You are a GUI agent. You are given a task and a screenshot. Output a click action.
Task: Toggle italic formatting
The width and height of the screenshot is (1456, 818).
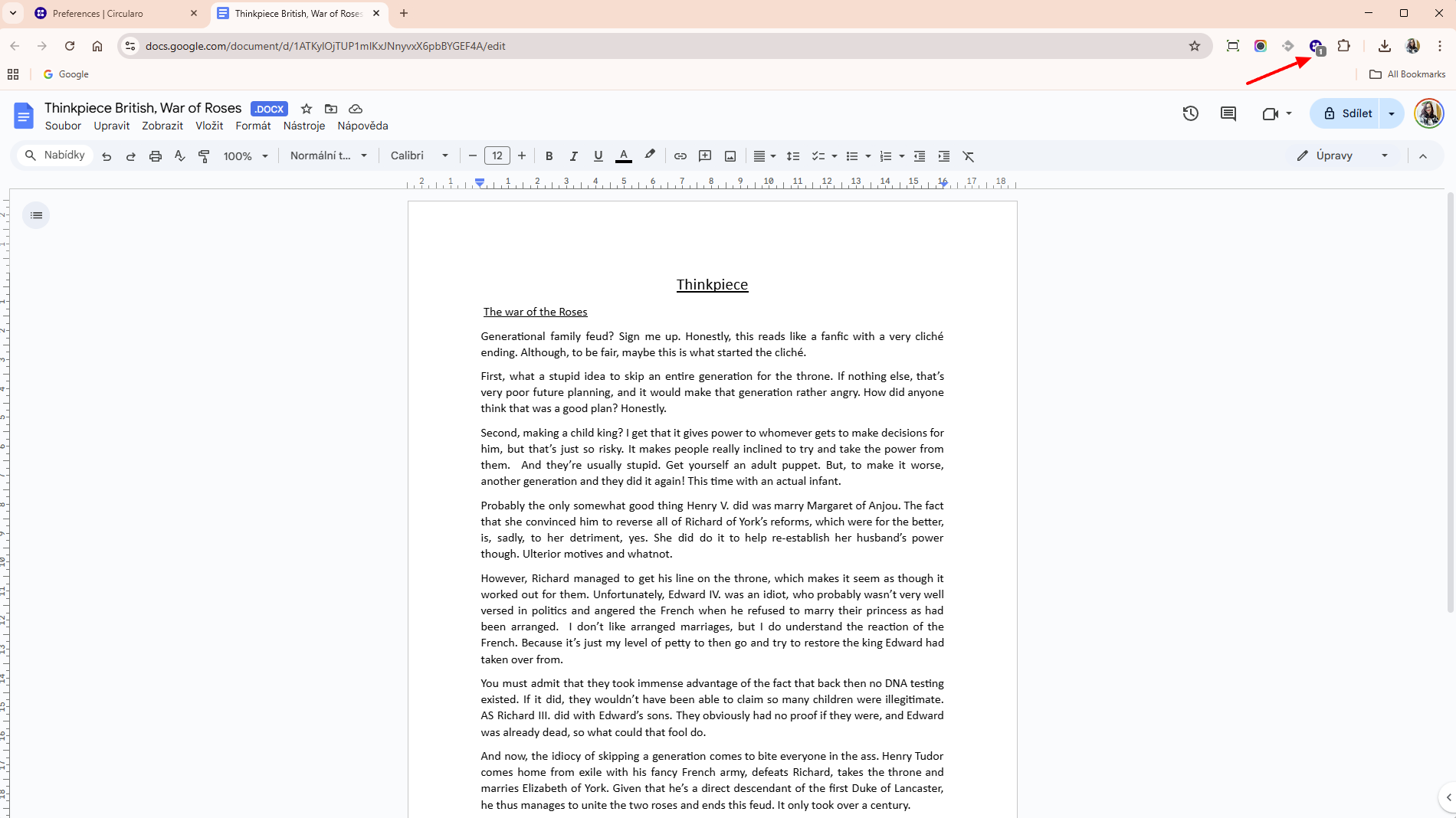click(573, 156)
